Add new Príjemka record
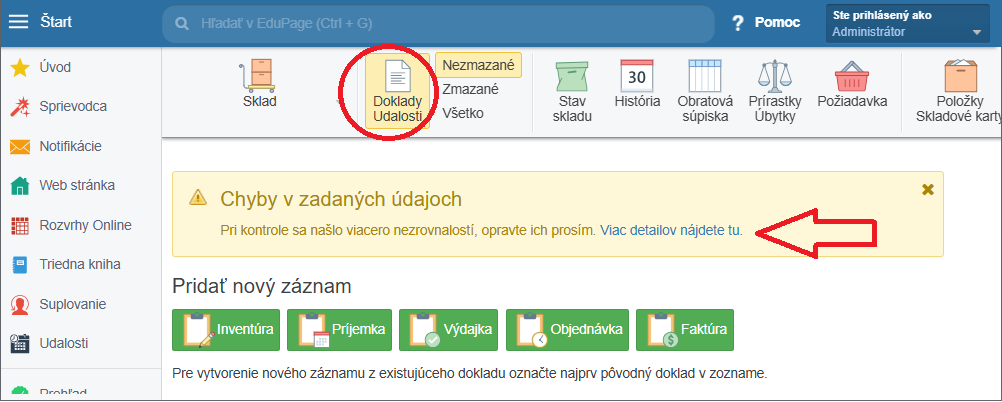1002x402 pixels. pyautogui.click(x=339, y=330)
